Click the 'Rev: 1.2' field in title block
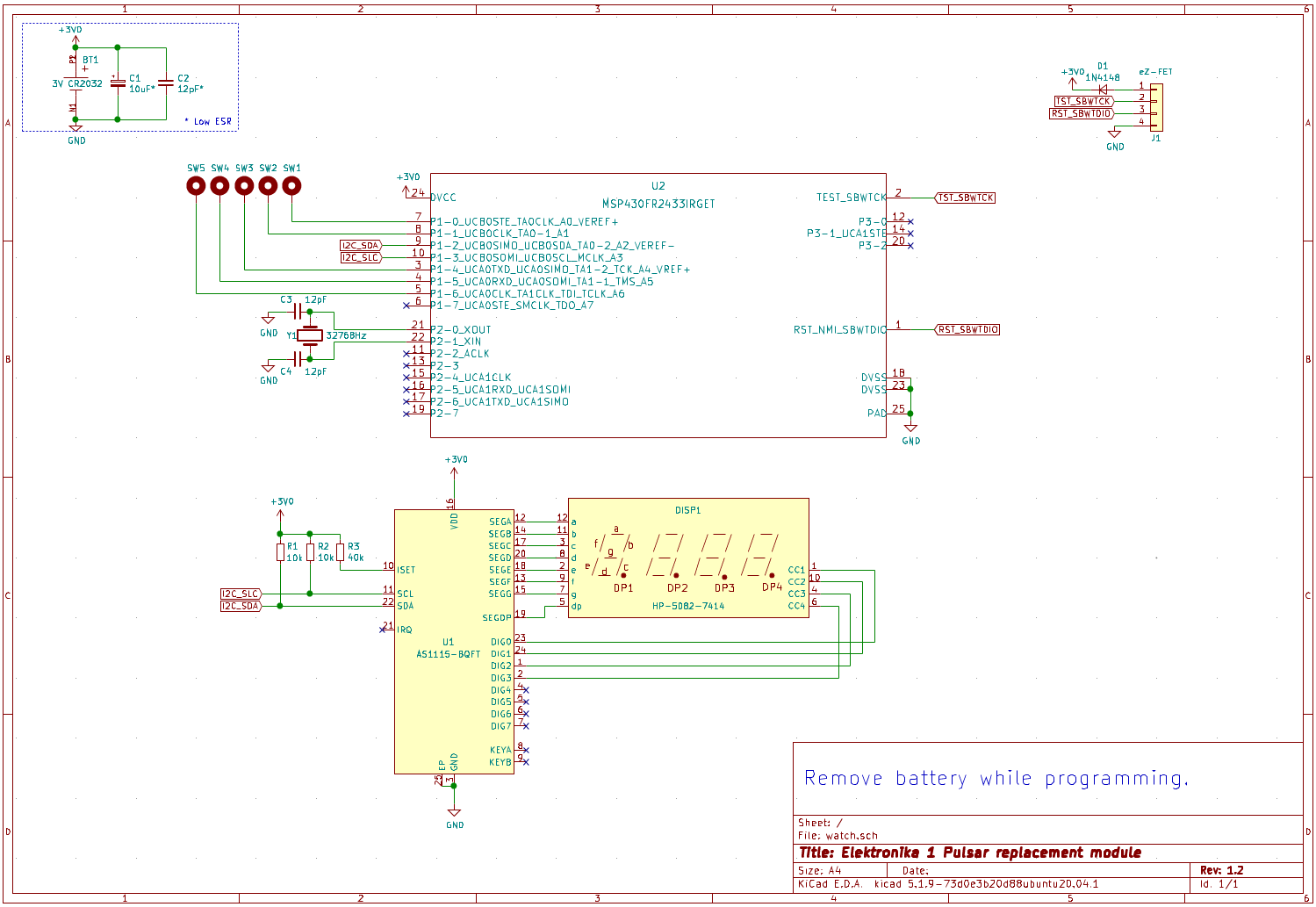This screenshot has width=1316, height=907. pos(1222,870)
